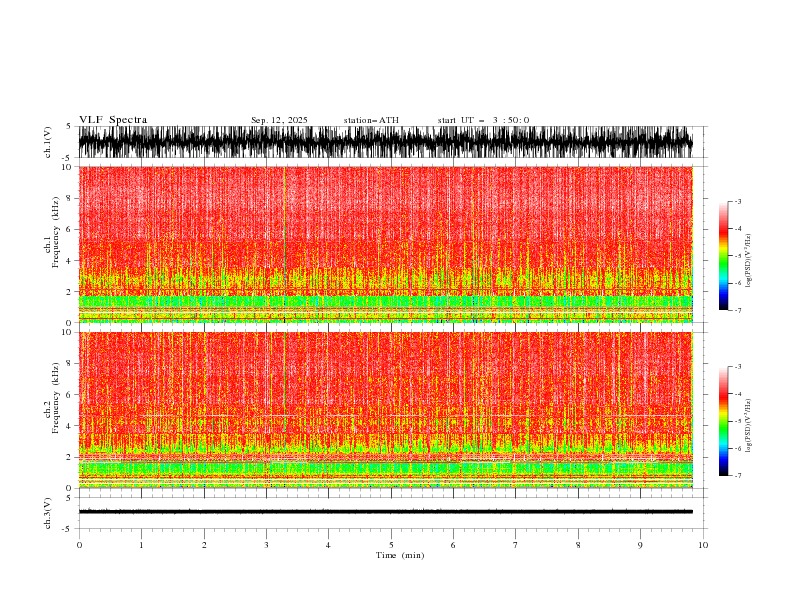This screenshot has width=792, height=612.
Task: Click time axis tick label '0'
Action: [79, 545]
